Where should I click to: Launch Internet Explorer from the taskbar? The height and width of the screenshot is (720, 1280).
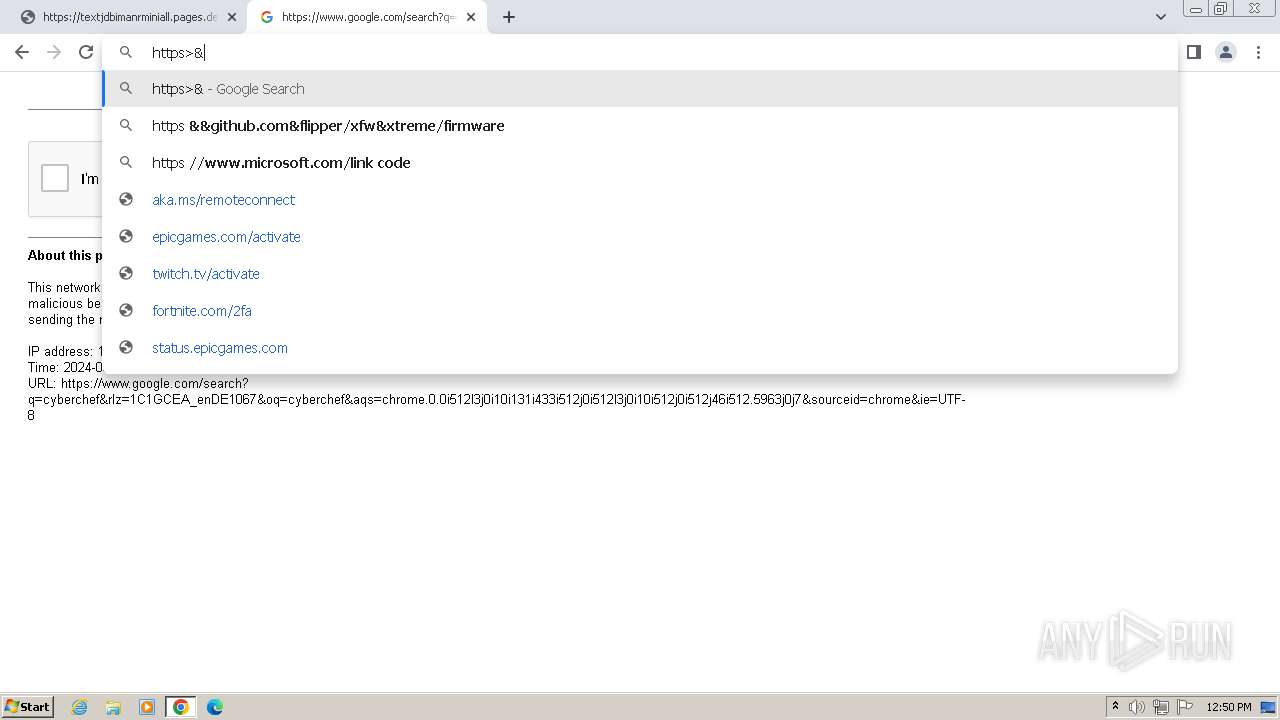[x=80, y=707]
